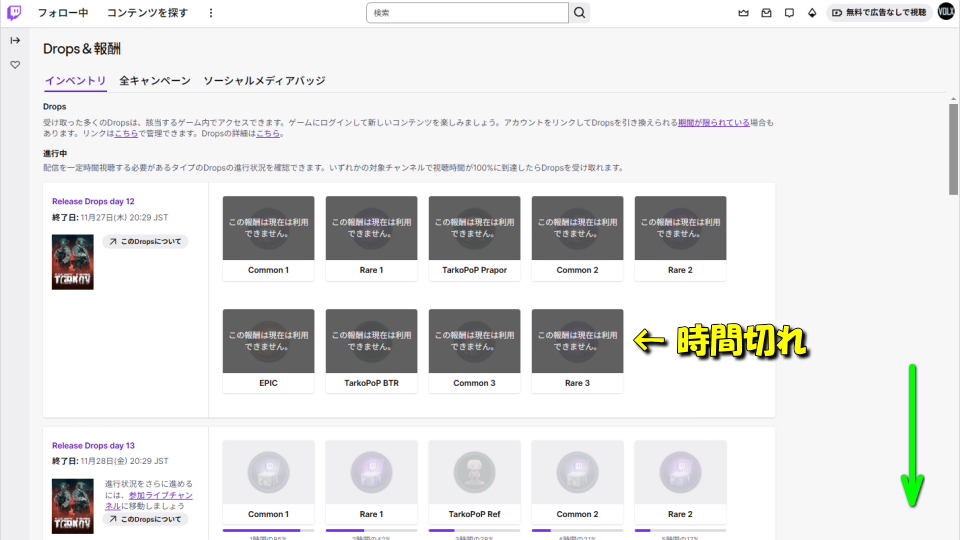
Task: Click the Drops＆報酬 page heading
Action: [x=82, y=49]
